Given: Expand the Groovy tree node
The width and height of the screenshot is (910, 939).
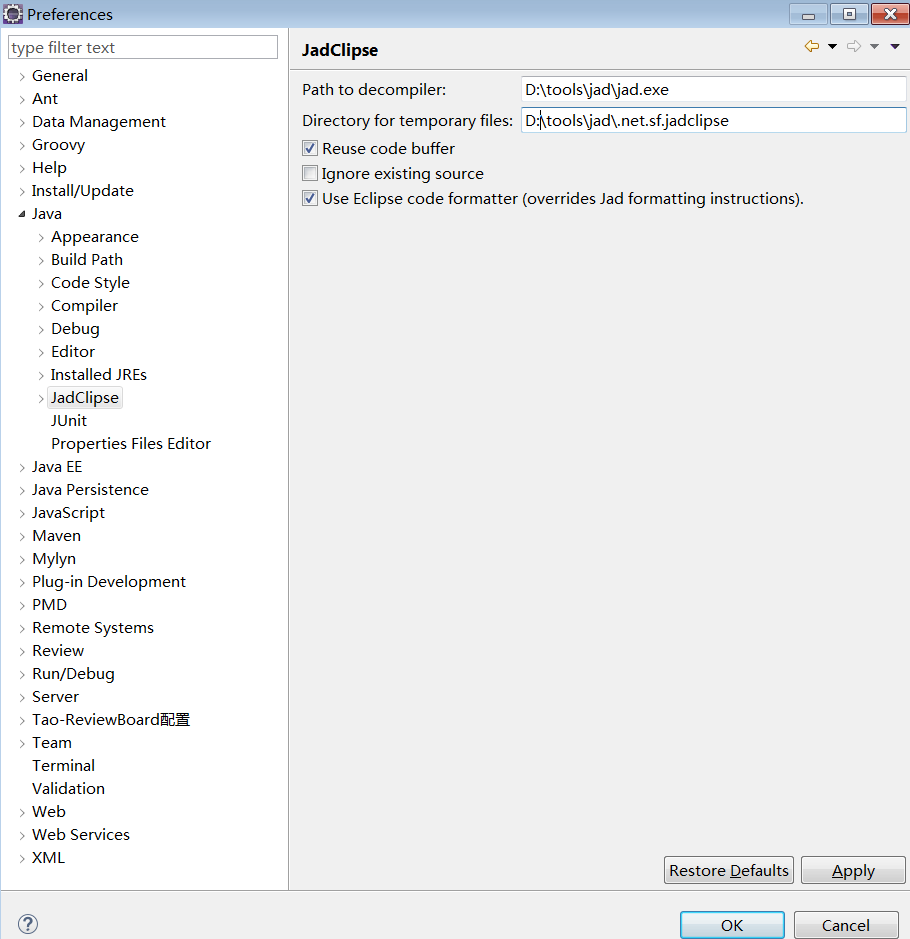Looking at the screenshot, I should (22, 146).
